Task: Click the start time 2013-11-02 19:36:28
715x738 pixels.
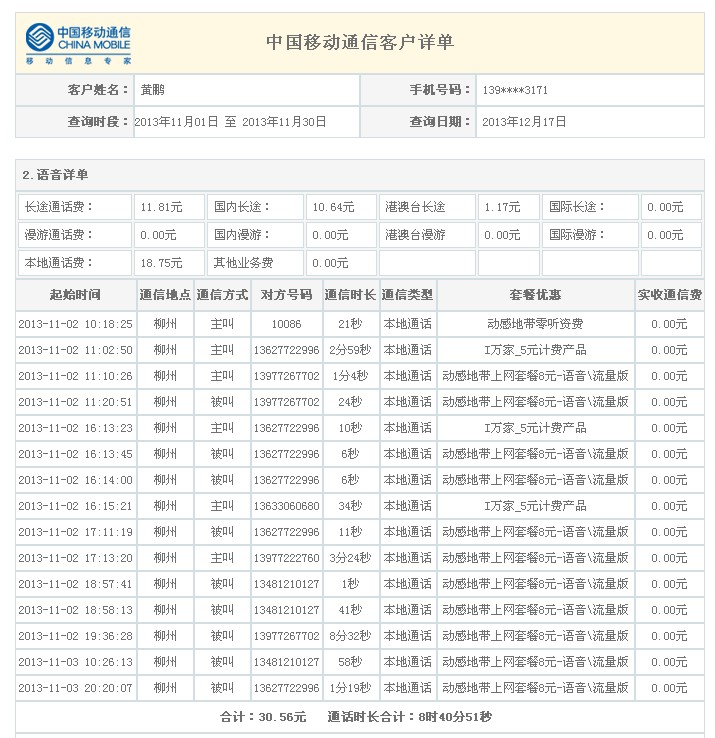Action: (75, 636)
